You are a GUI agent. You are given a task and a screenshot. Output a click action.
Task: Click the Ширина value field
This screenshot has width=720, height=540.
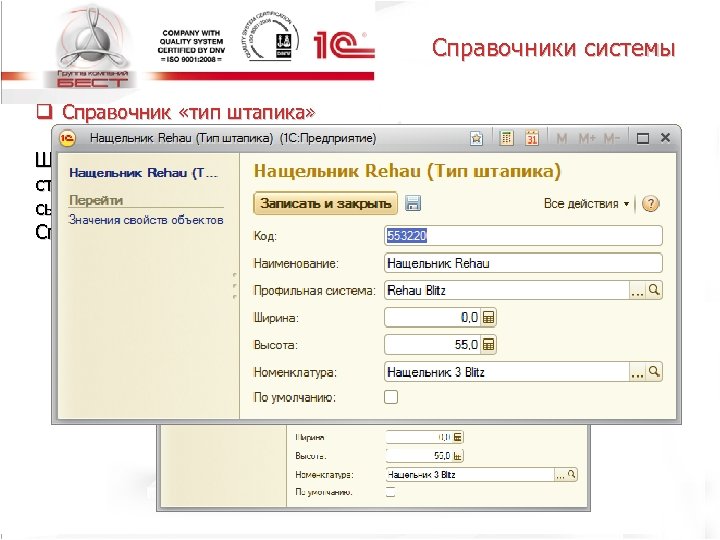[432, 317]
